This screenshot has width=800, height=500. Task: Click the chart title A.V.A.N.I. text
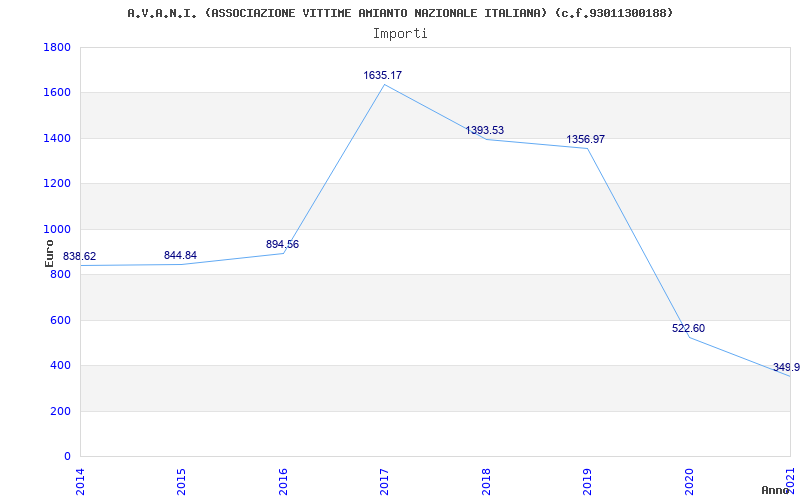pos(400,13)
